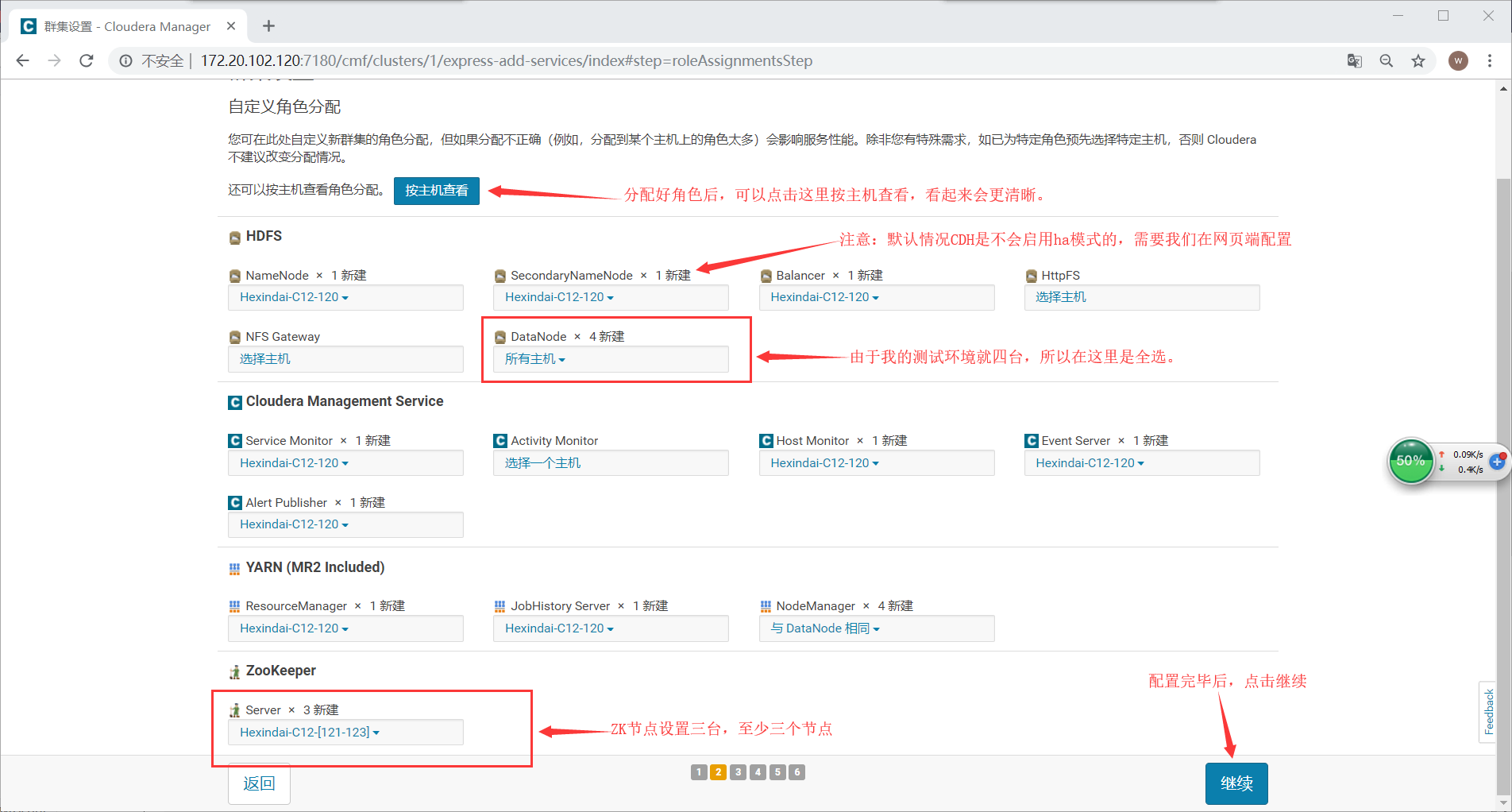Bookmark this page with star icon
Image resolution: width=1512 pixels, height=812 pixels.
[1418, 60]
